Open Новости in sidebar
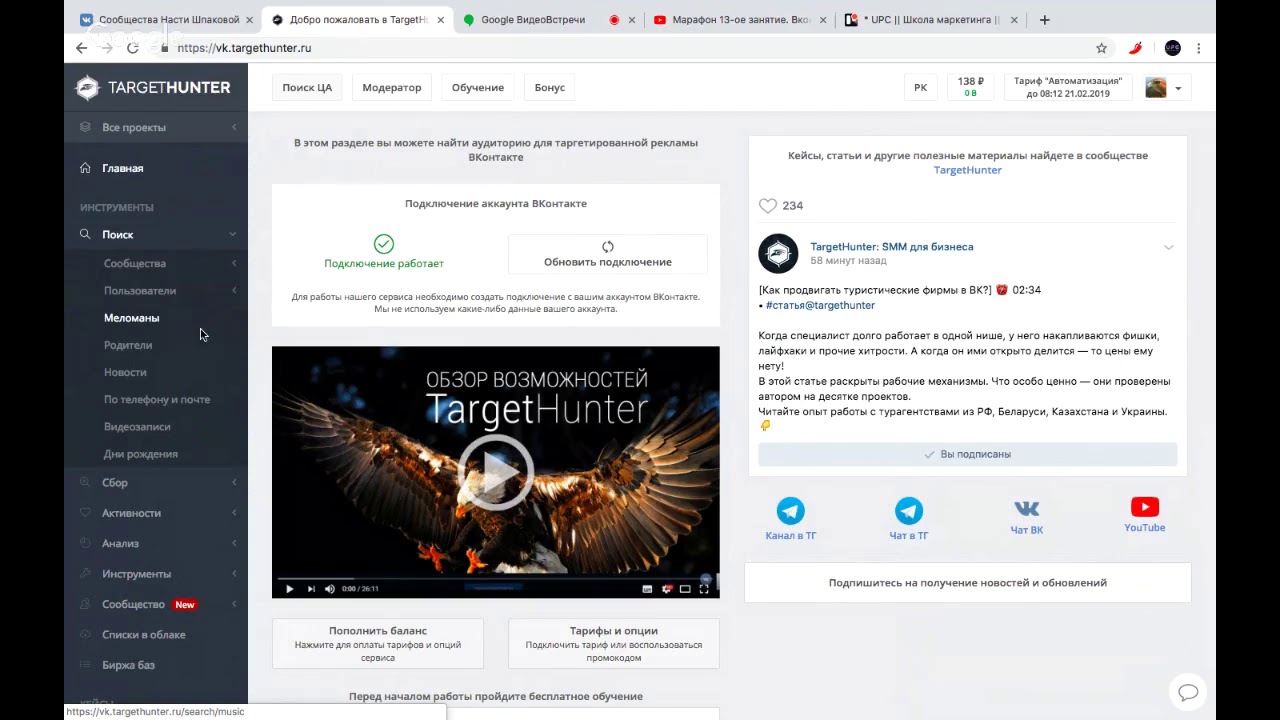 pos(125,372)
